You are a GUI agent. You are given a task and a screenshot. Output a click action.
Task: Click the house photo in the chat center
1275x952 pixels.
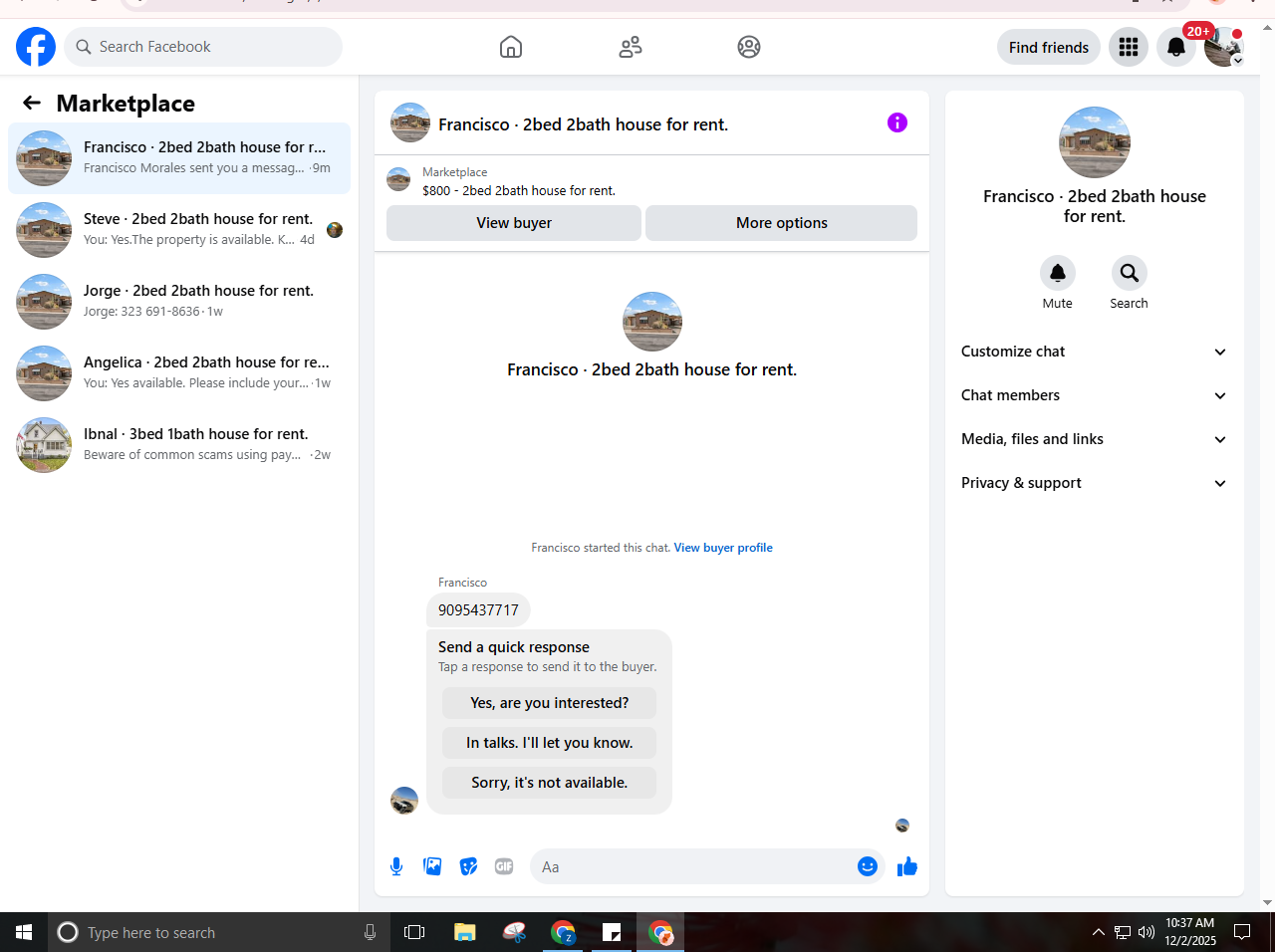click(652, 322)
